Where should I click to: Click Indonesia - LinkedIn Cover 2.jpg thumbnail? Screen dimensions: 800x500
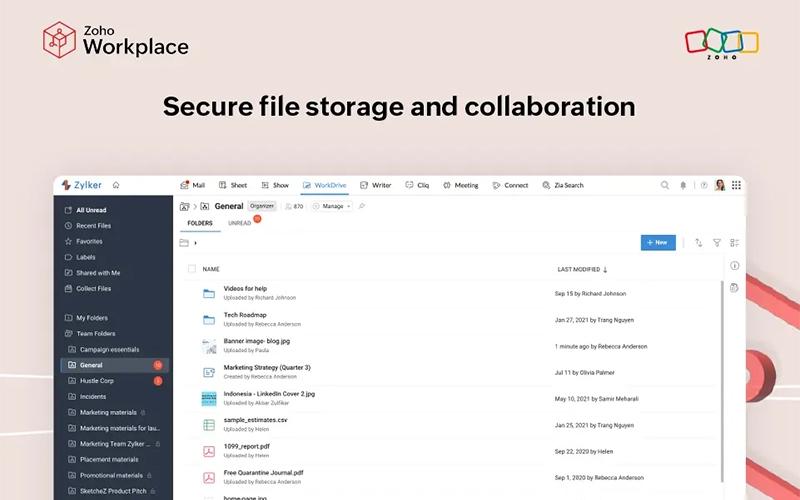pos(209,398)
